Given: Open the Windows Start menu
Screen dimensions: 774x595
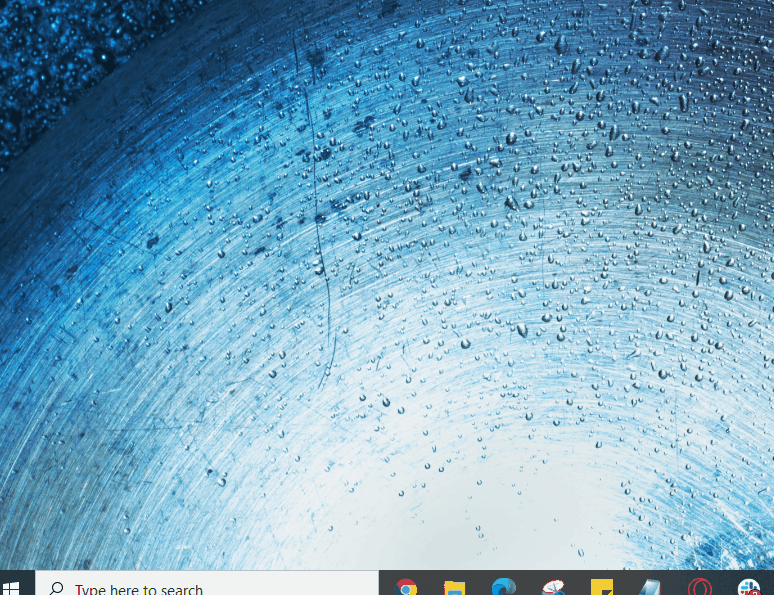Looking at the screenshot, I should pos(11,588).
